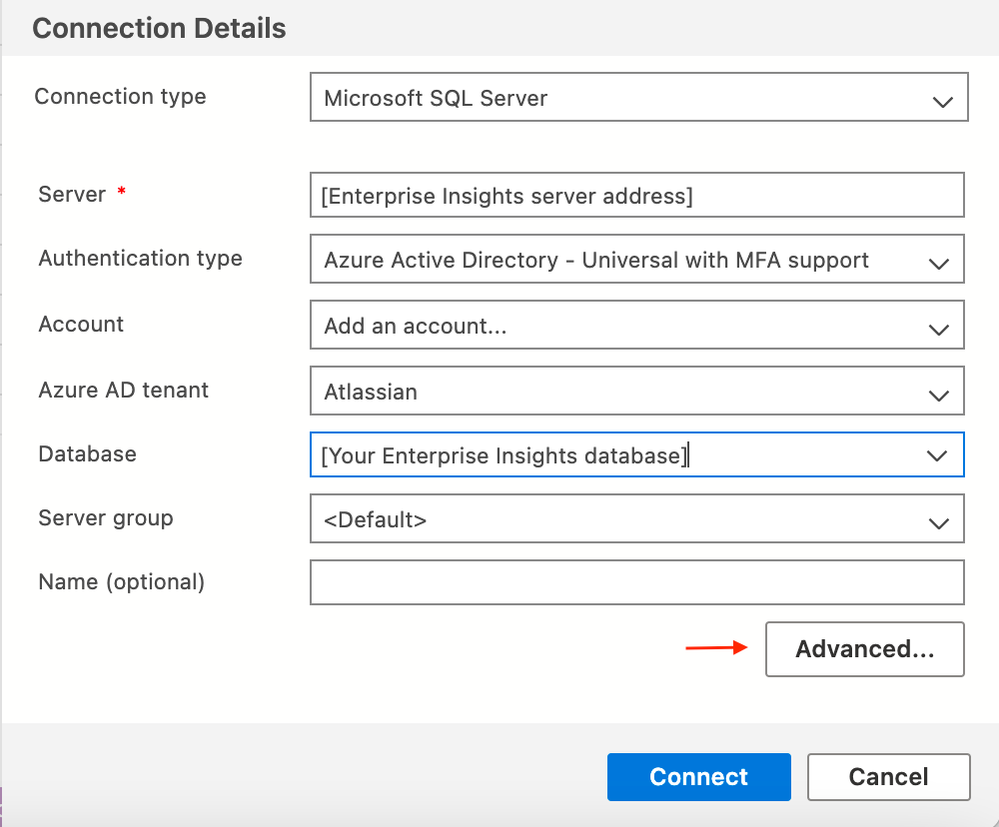The image size is (999, 827).
Task: Open the Advanced connection properties button
Action: tap(864, 649)
